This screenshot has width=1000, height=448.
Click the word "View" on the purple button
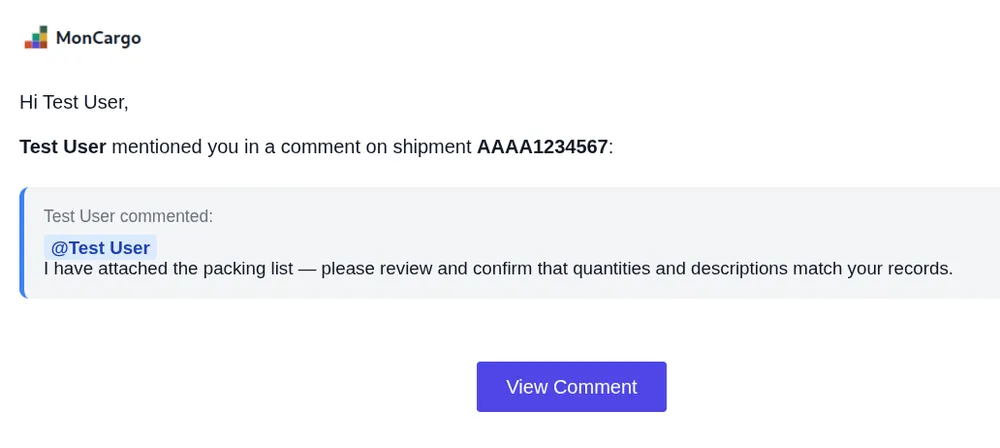pos(527,387)
